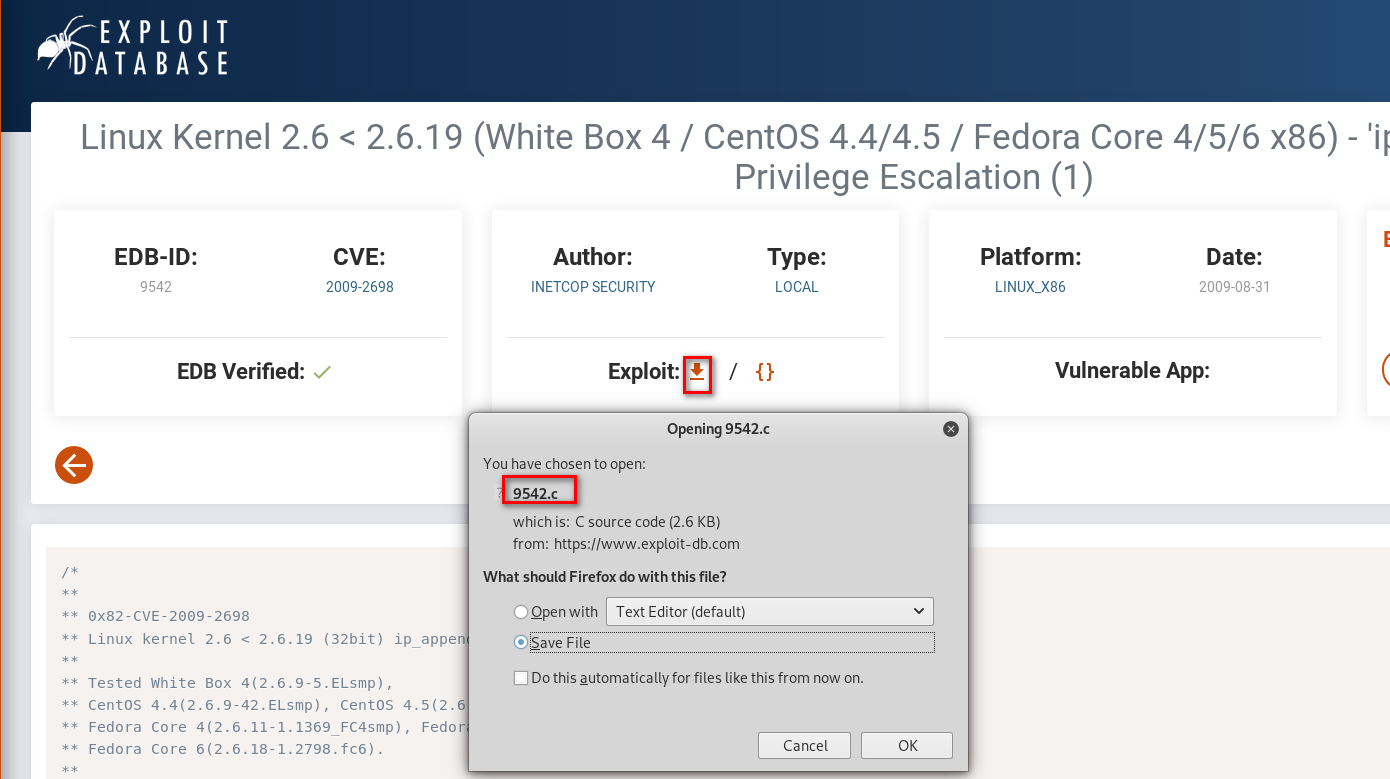
Task: Select the Save File radio button
Action: coord(520,642)
